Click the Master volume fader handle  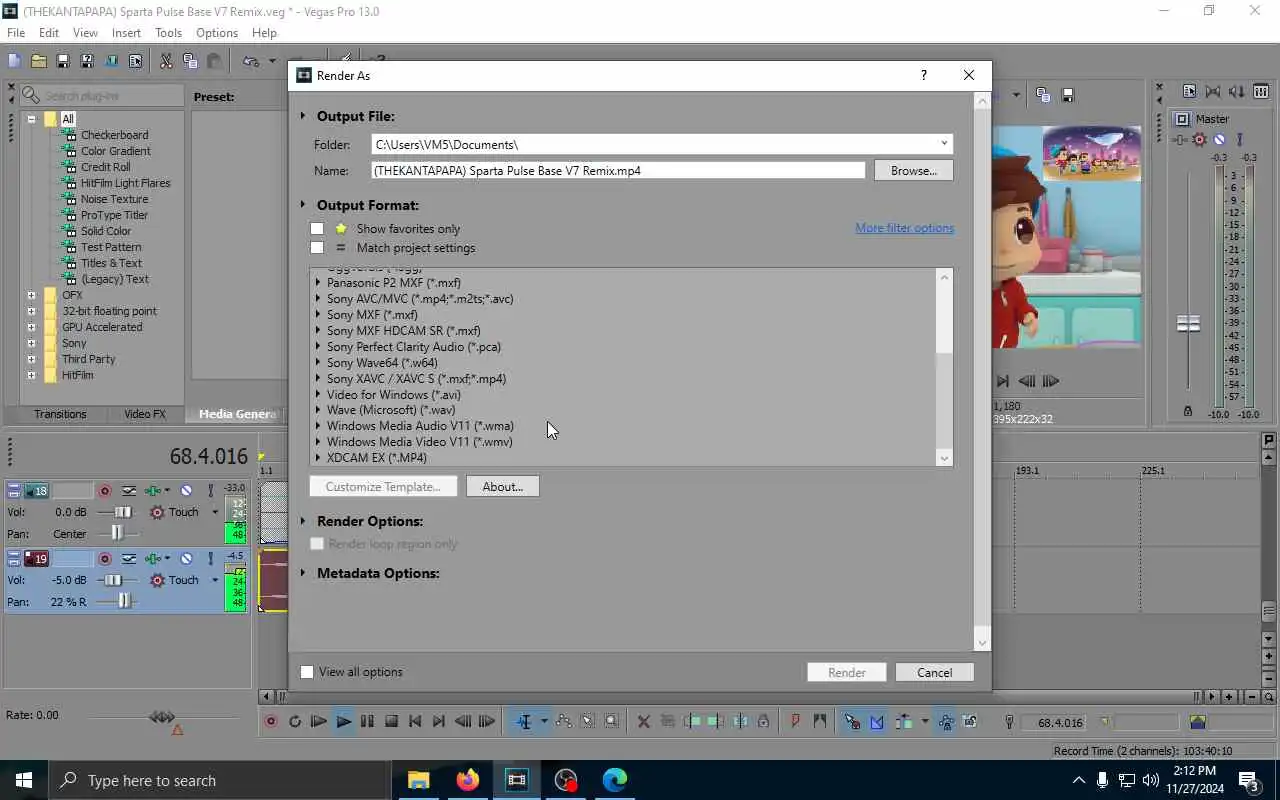(1188, 324)
